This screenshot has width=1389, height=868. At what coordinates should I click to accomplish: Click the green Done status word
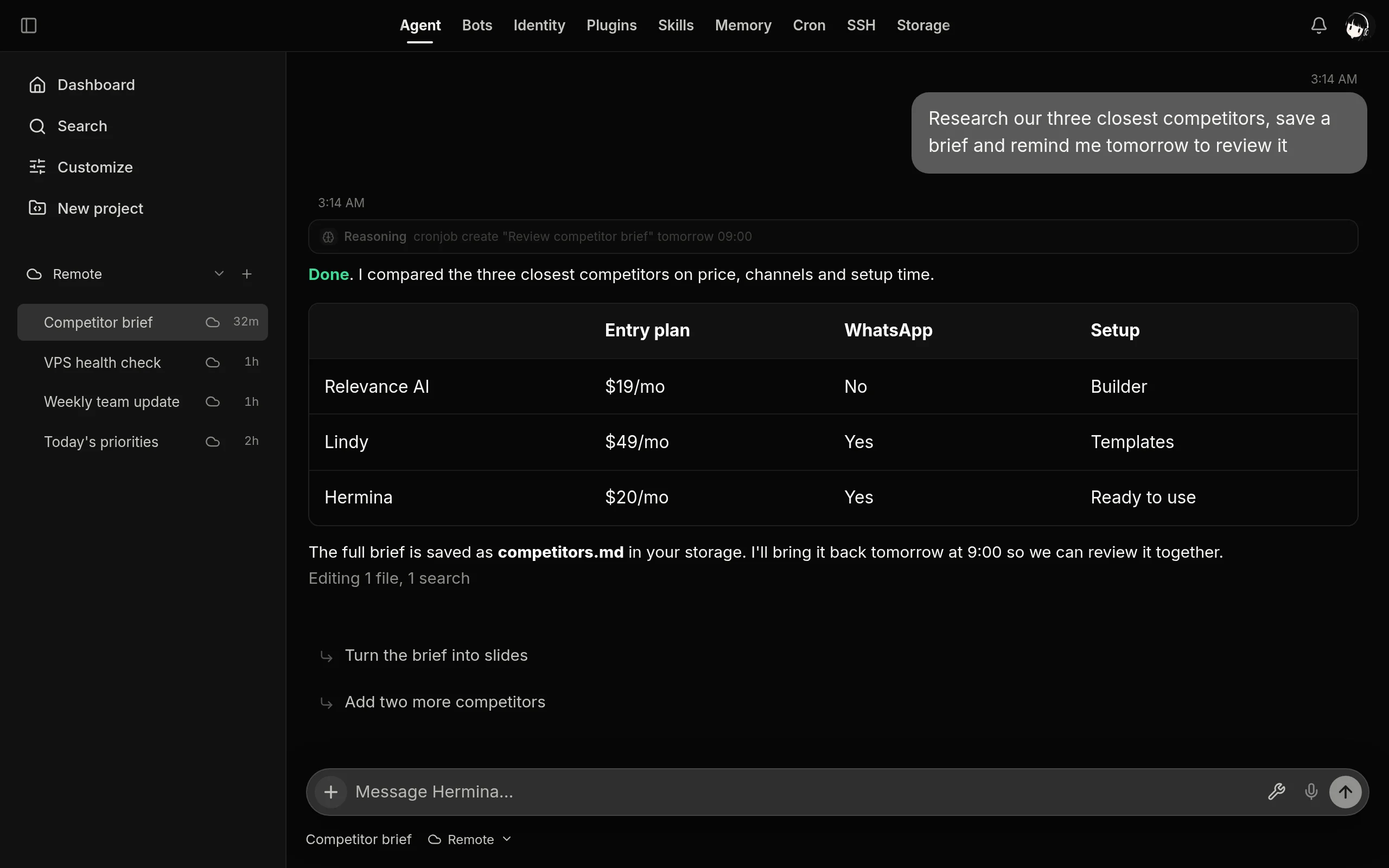click(x=328, y=275)
